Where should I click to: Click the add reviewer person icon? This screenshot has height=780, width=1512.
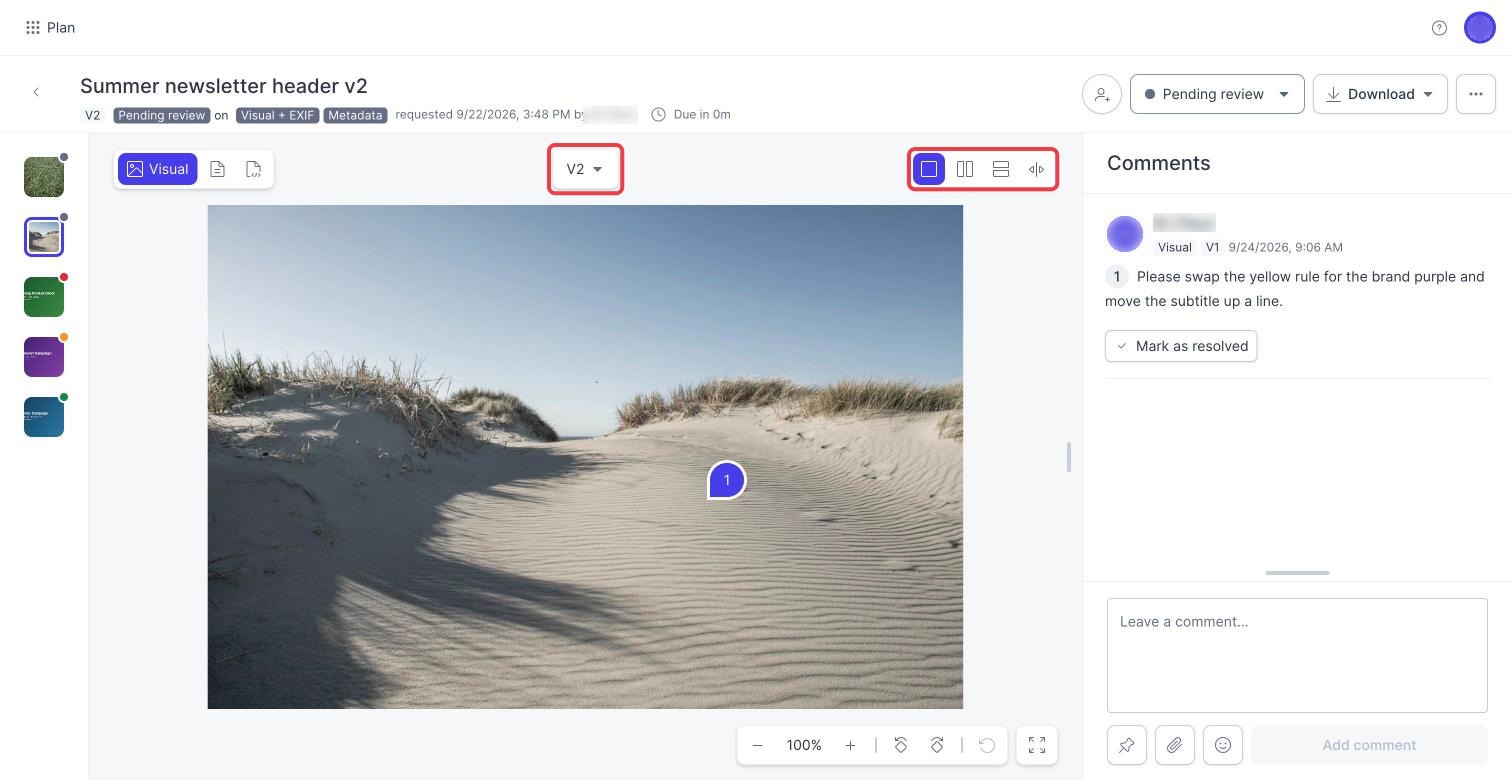[x=1101, y=94]
